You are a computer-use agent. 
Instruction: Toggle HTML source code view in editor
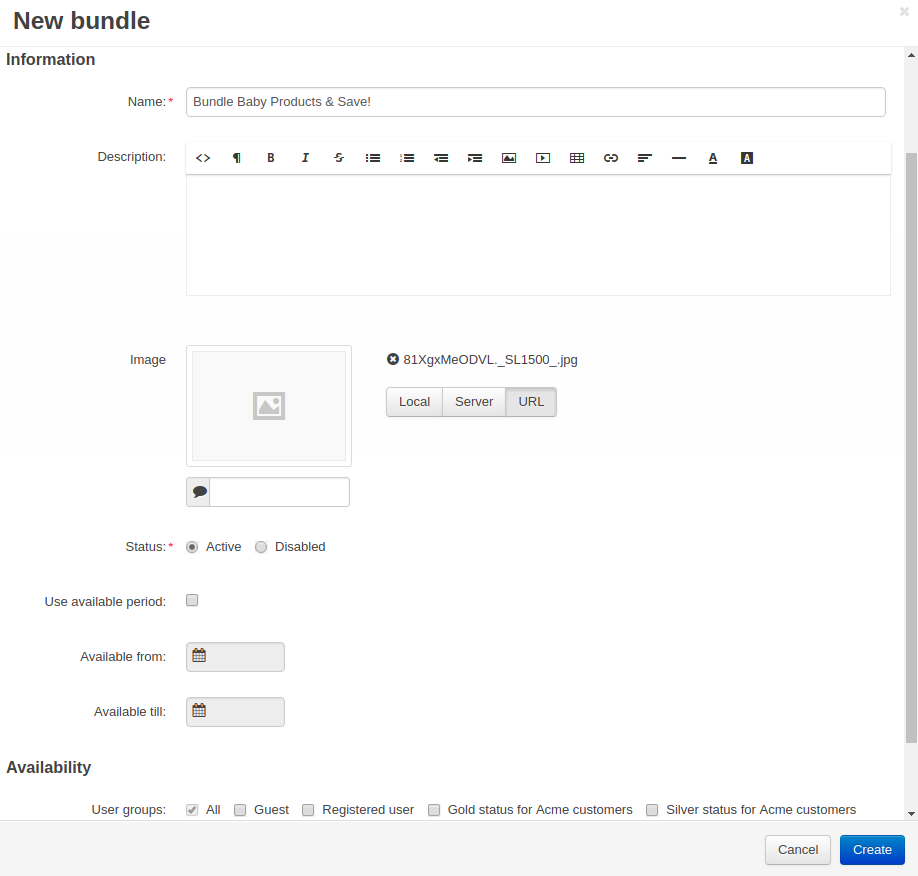pos(203,158)
